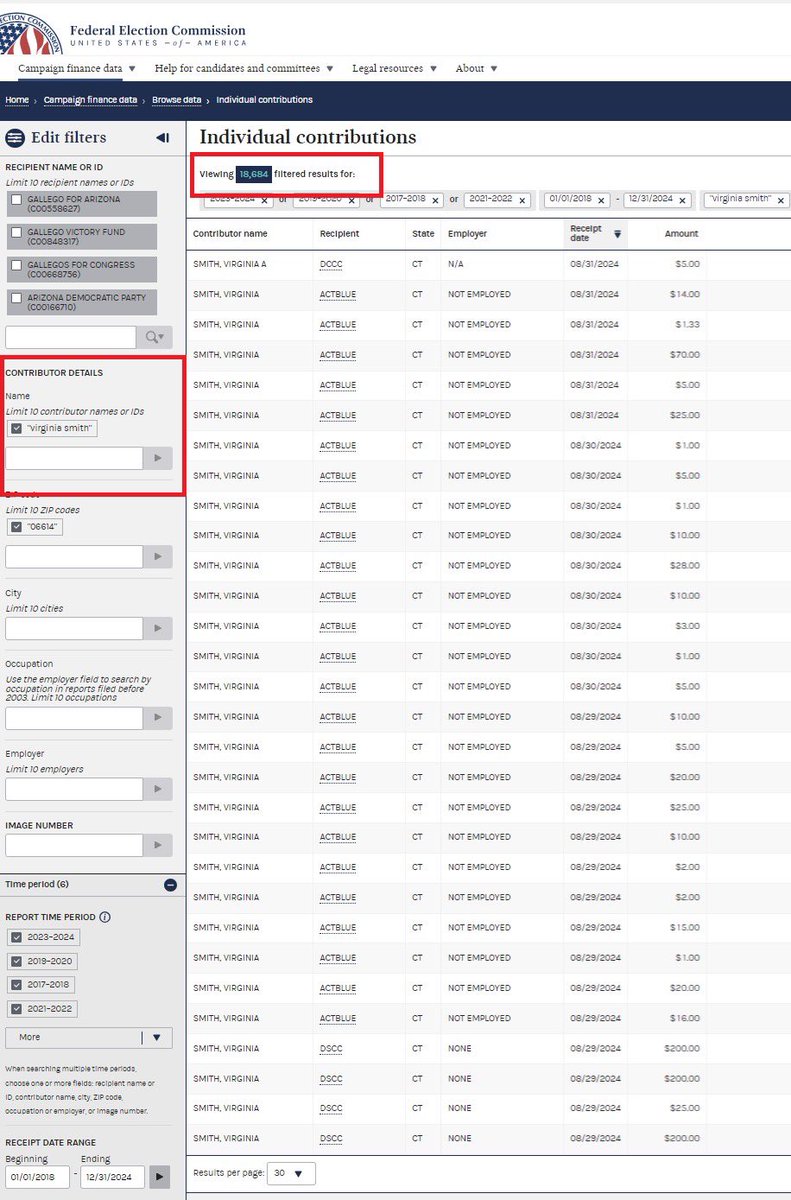This screenshot has width=791, height=1200.
Task: Go to Campaign finance data breadcrumb
Action: click(89, 100)
